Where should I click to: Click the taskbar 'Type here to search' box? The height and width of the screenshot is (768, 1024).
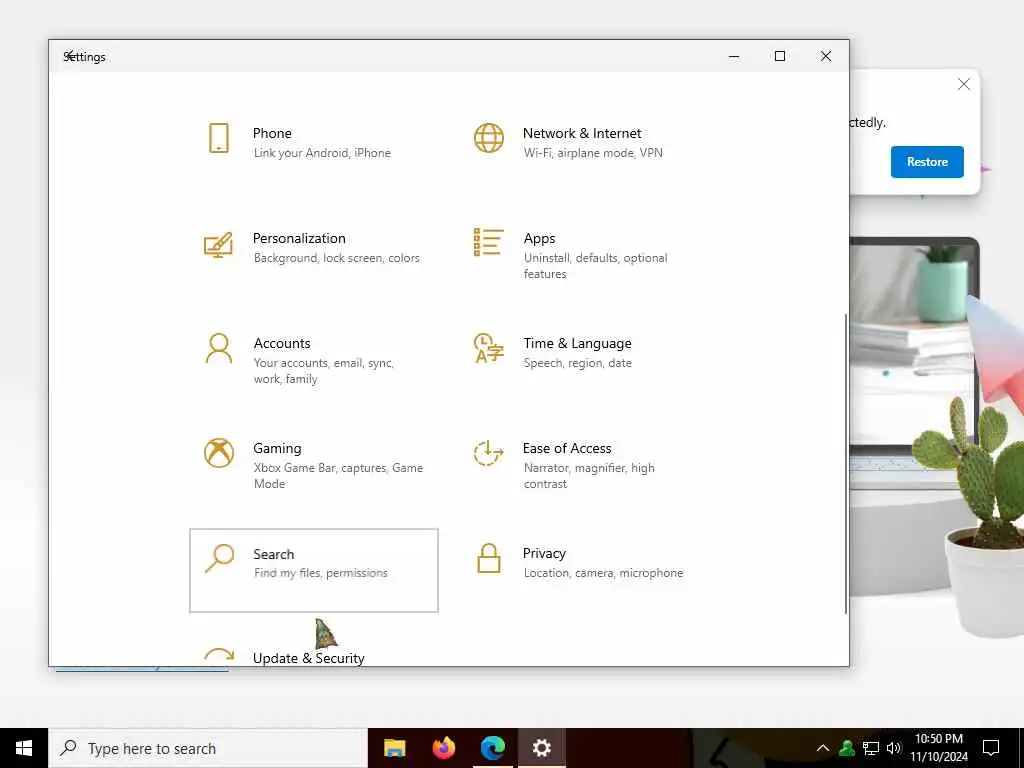[x=208, y=748]
